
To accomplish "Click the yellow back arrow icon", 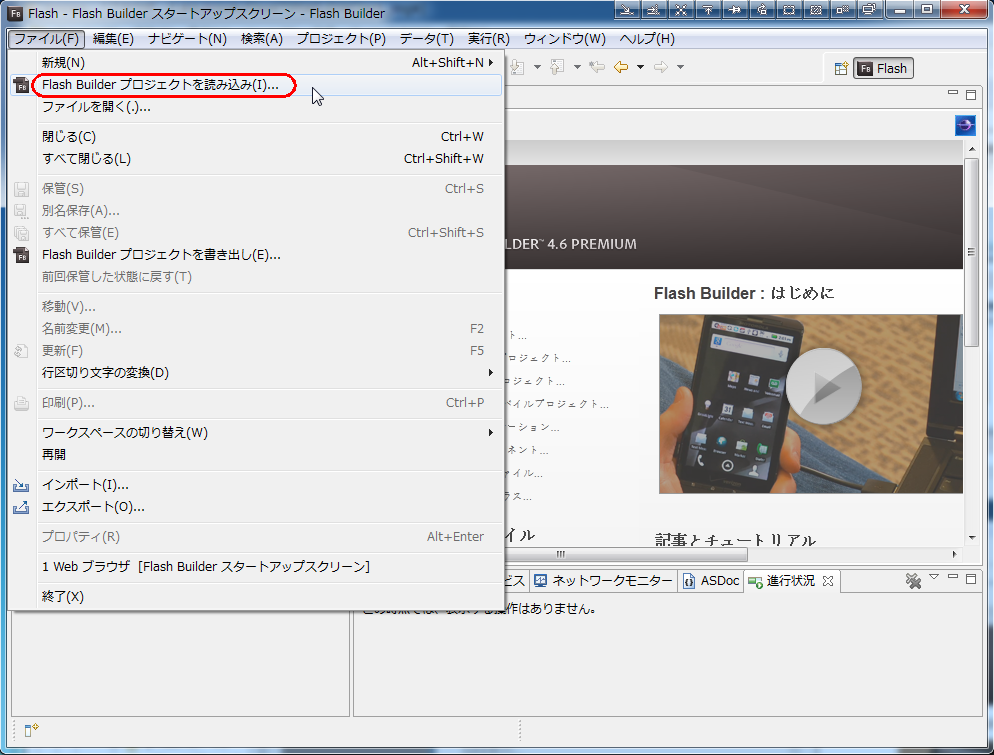I will tap(621, 67).
